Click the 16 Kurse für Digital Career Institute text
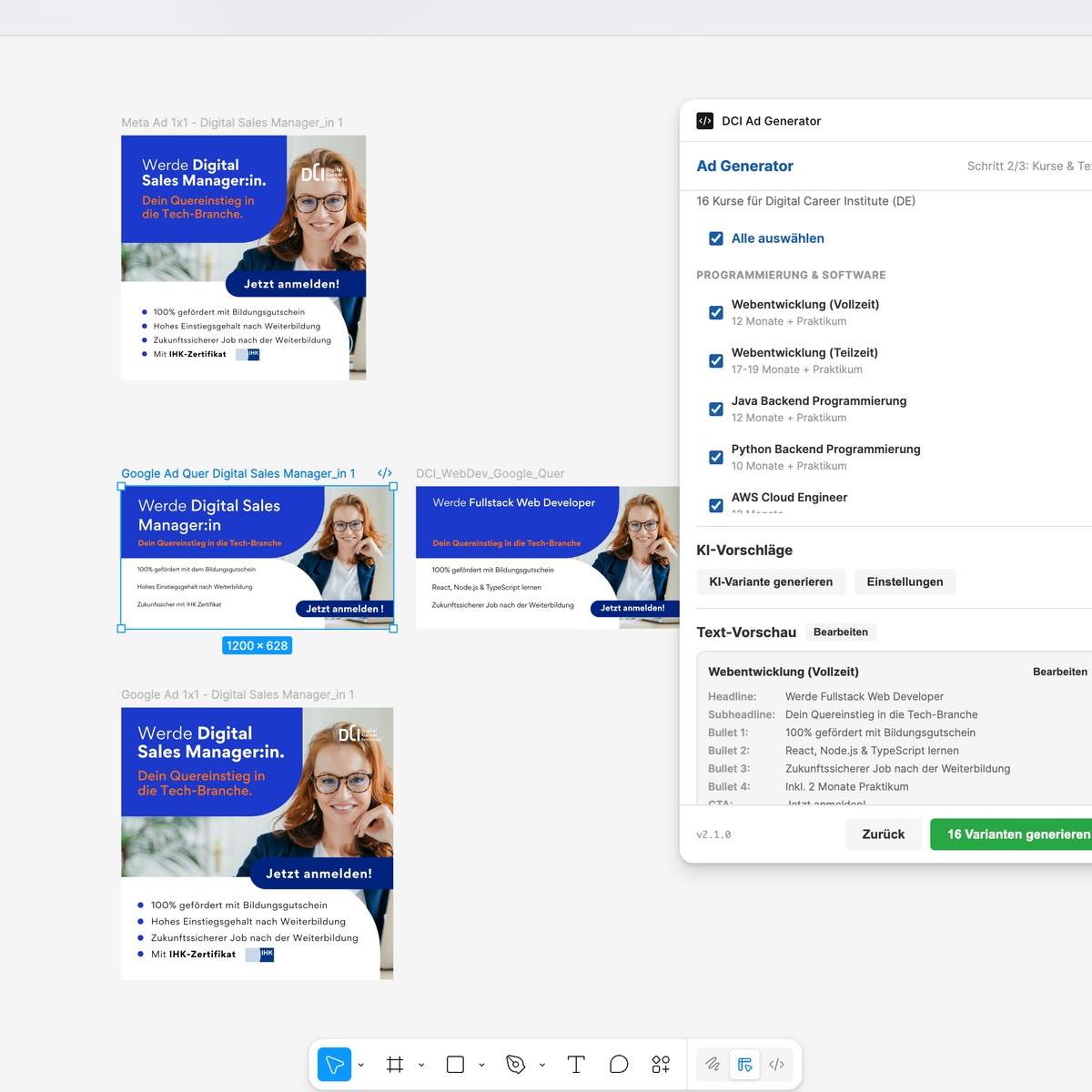Screen dimensions: 1092x1092 pos(805,201)
